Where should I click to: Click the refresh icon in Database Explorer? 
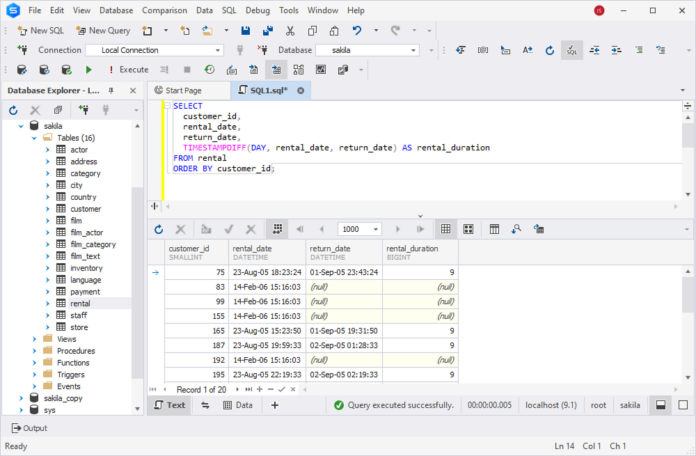[x=14, y=110]
